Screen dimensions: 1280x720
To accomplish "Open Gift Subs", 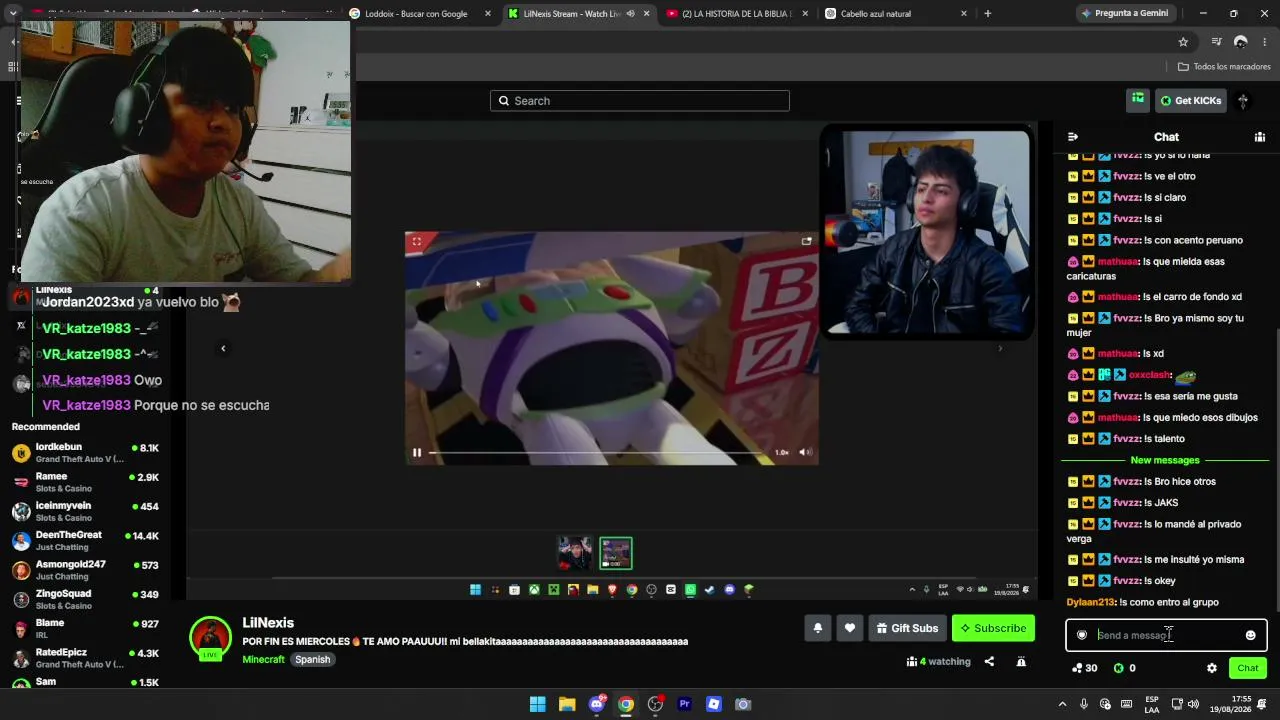I will click(x=907, y=628).
